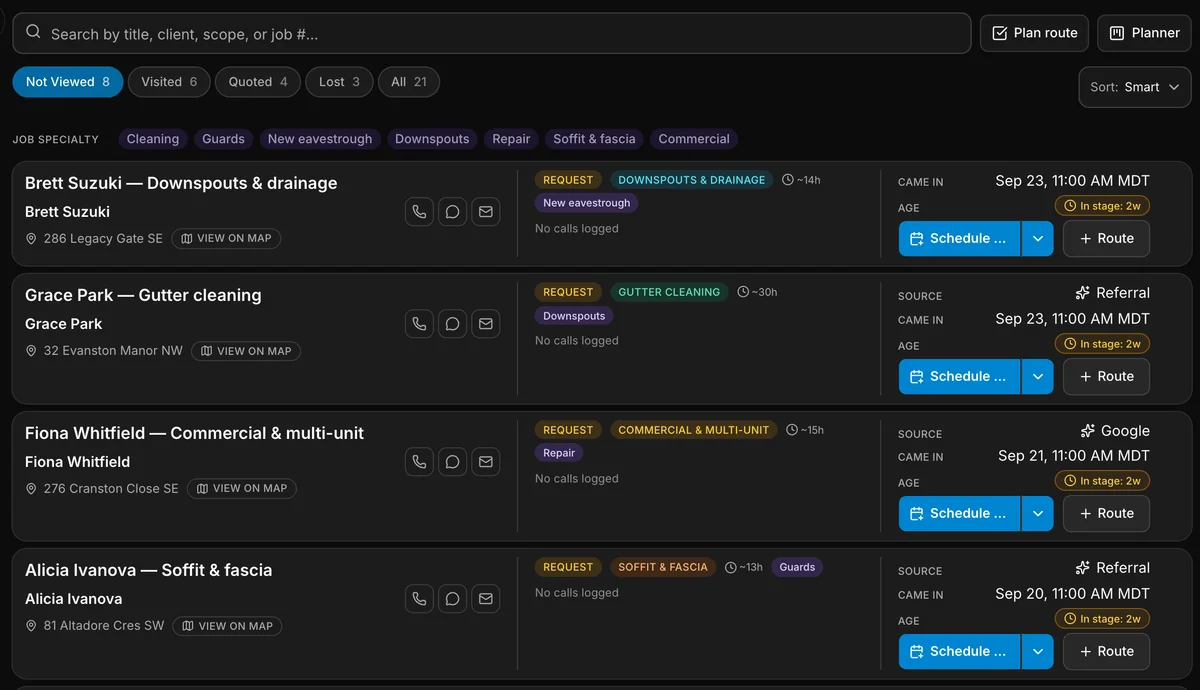Focus the job search input field

coord(492,33)
